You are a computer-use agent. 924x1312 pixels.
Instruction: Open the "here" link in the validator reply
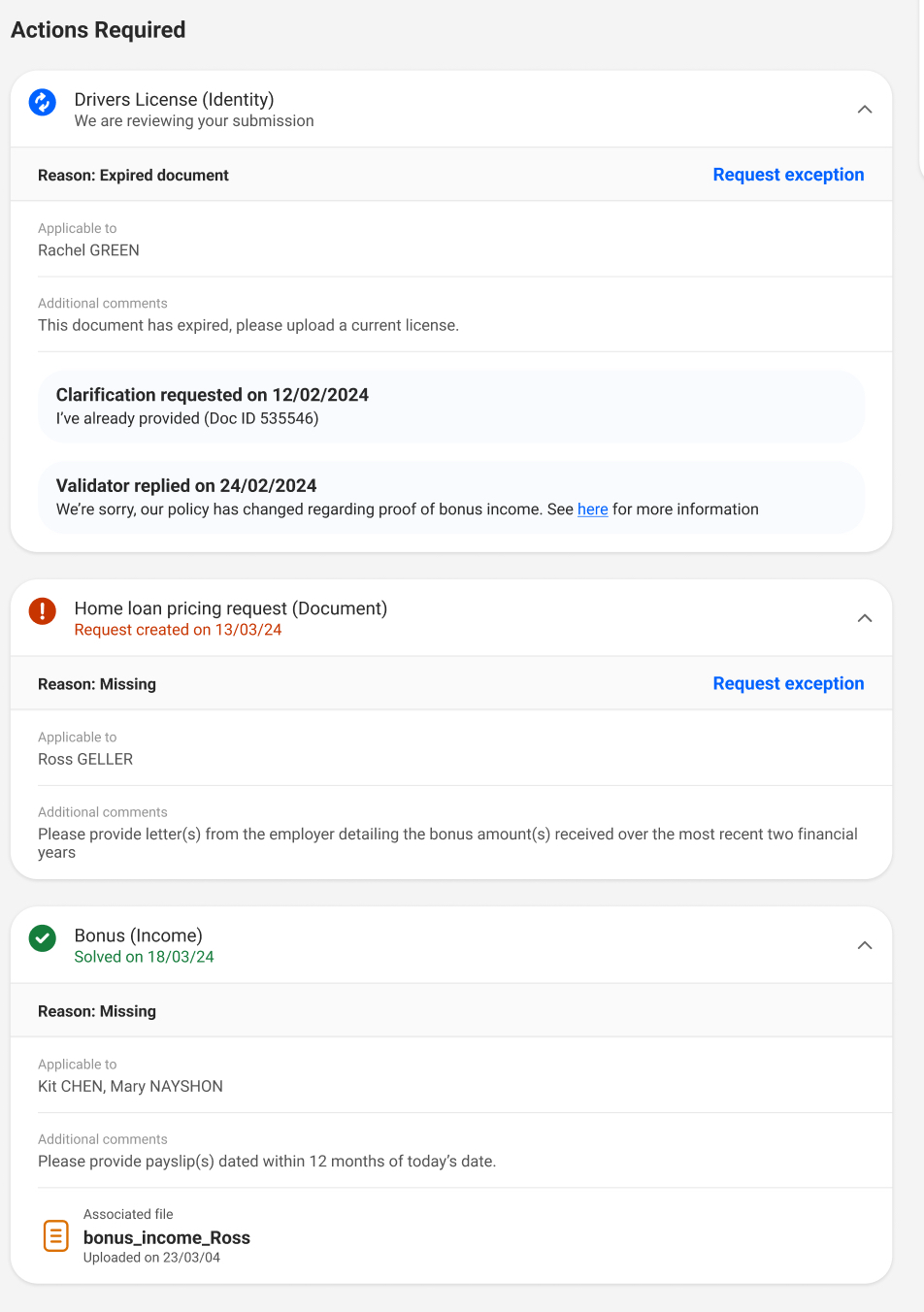tap(592, 509)
